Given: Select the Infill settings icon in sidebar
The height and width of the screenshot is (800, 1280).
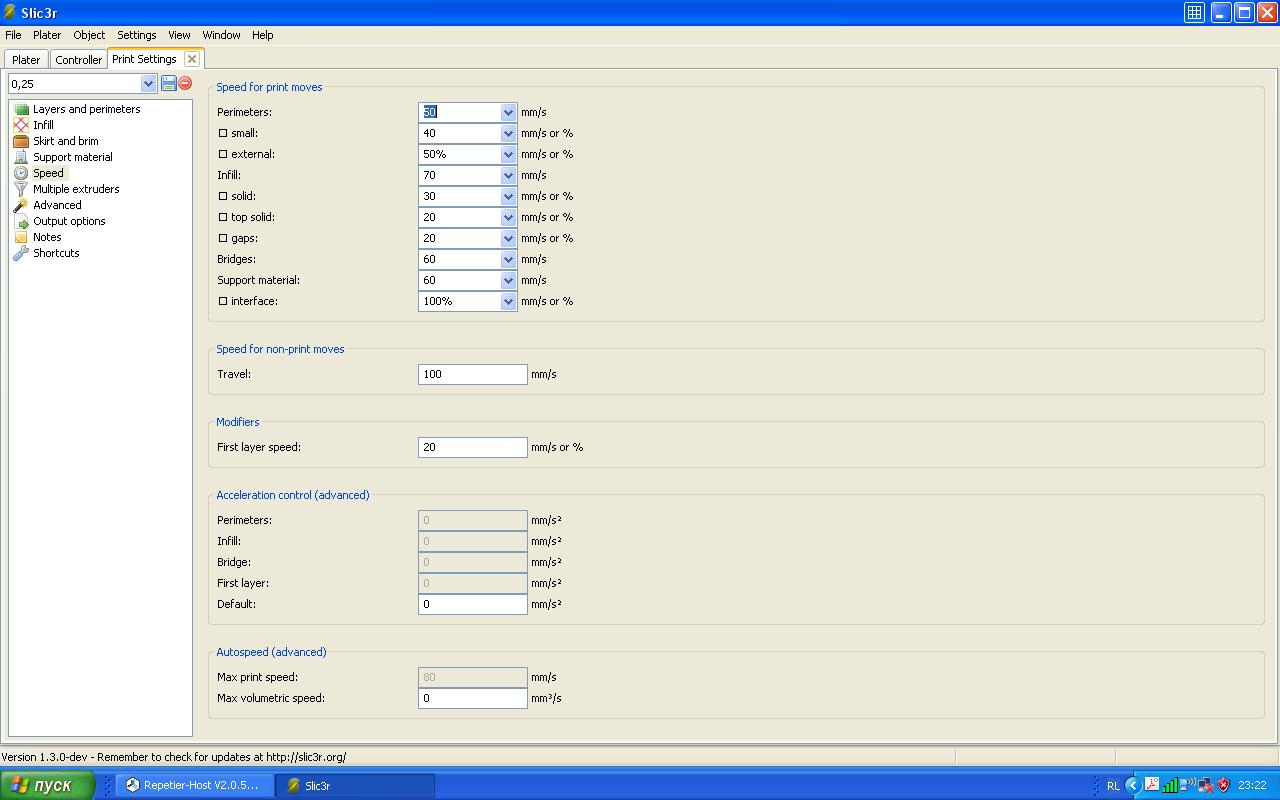Looking at the screenshot, I should [x=21, y=125].
